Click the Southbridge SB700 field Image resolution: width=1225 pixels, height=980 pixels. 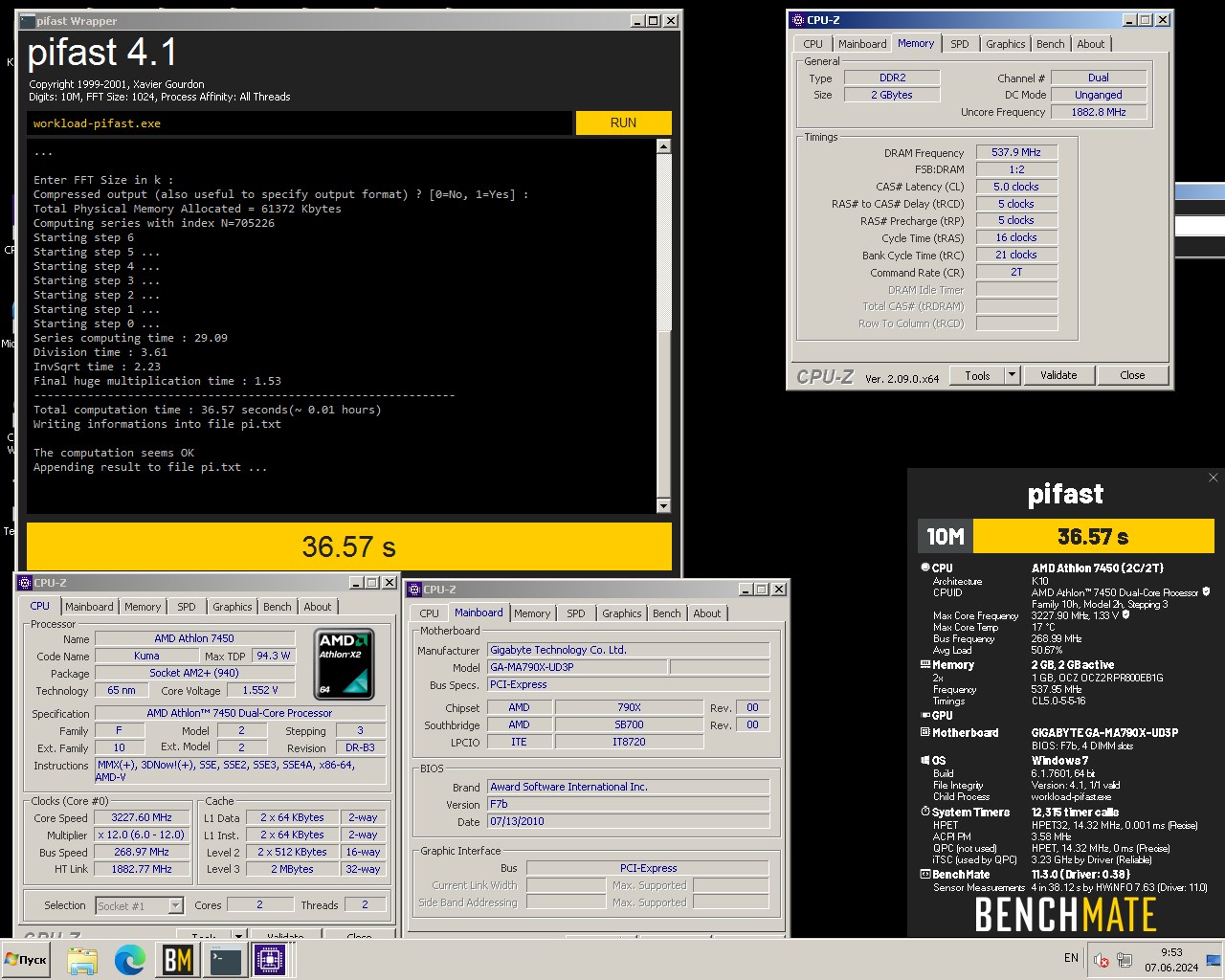[x=629, y=724]
